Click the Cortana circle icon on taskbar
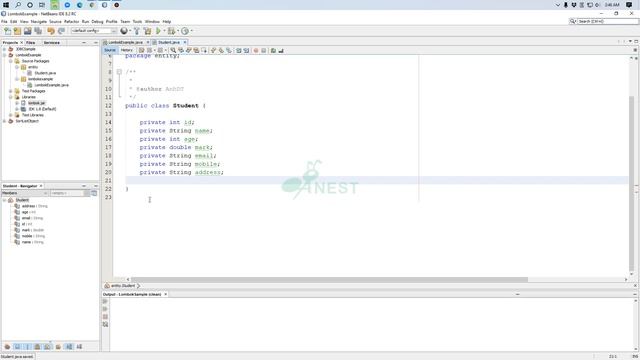 click(x=30, y=5)
